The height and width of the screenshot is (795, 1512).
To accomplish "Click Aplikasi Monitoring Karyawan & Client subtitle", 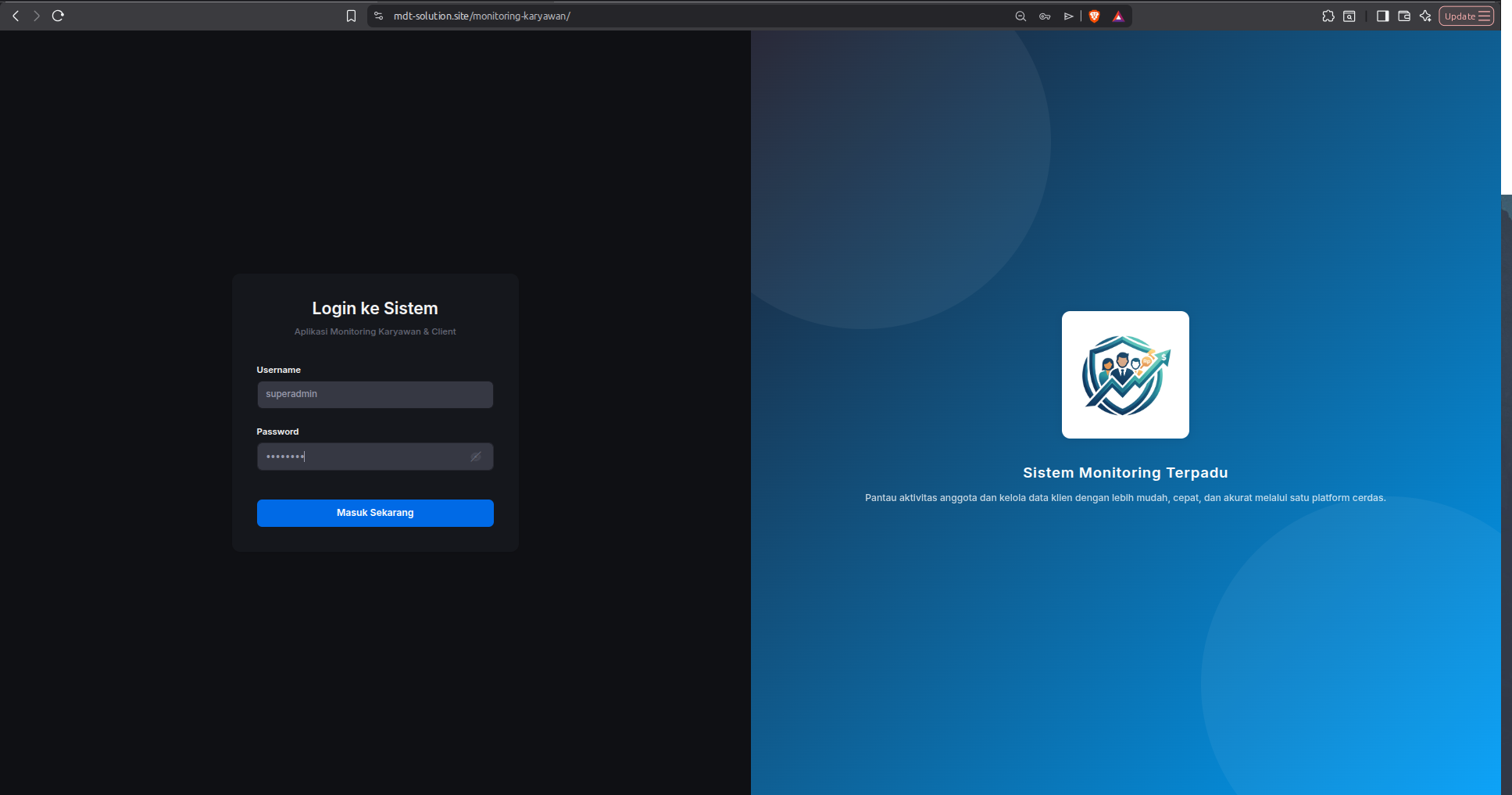I will click(x=375, y=331).
